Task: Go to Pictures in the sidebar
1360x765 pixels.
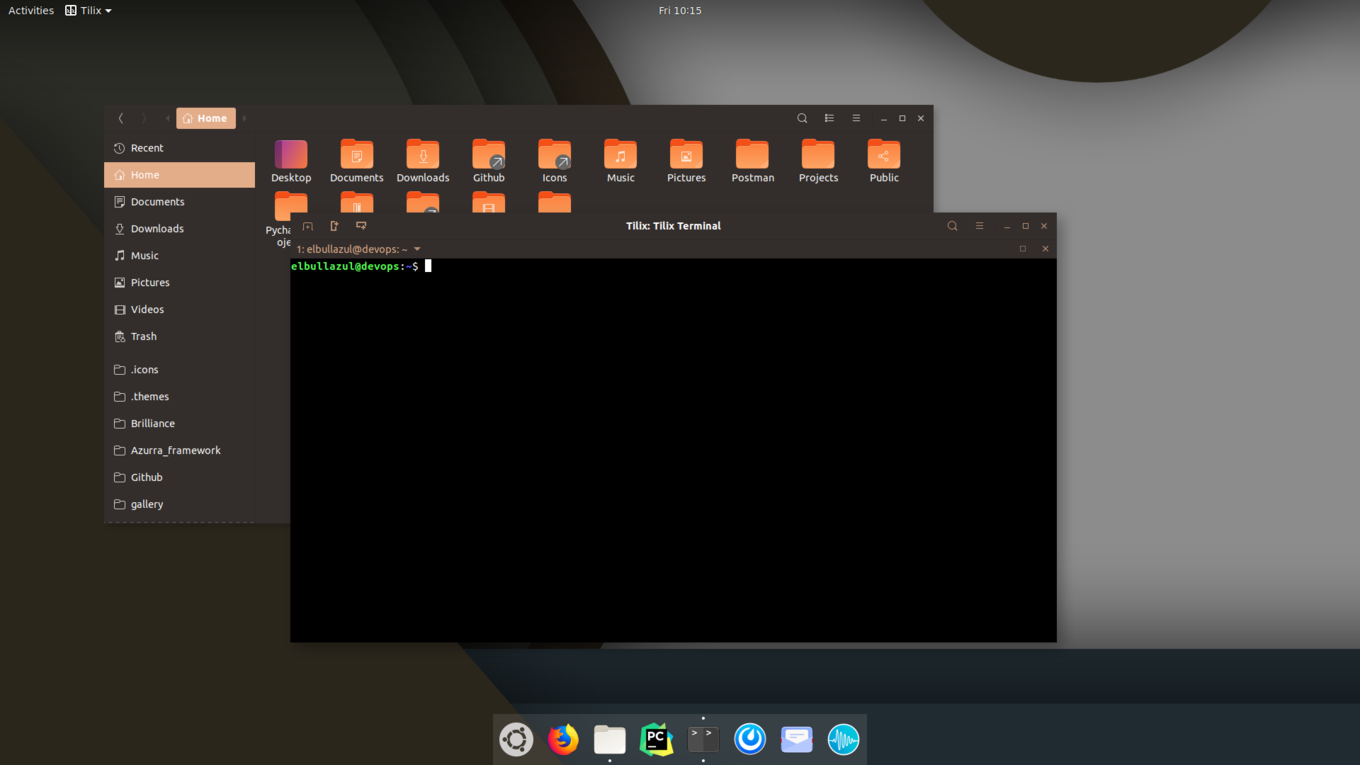Action: (179, 283)
